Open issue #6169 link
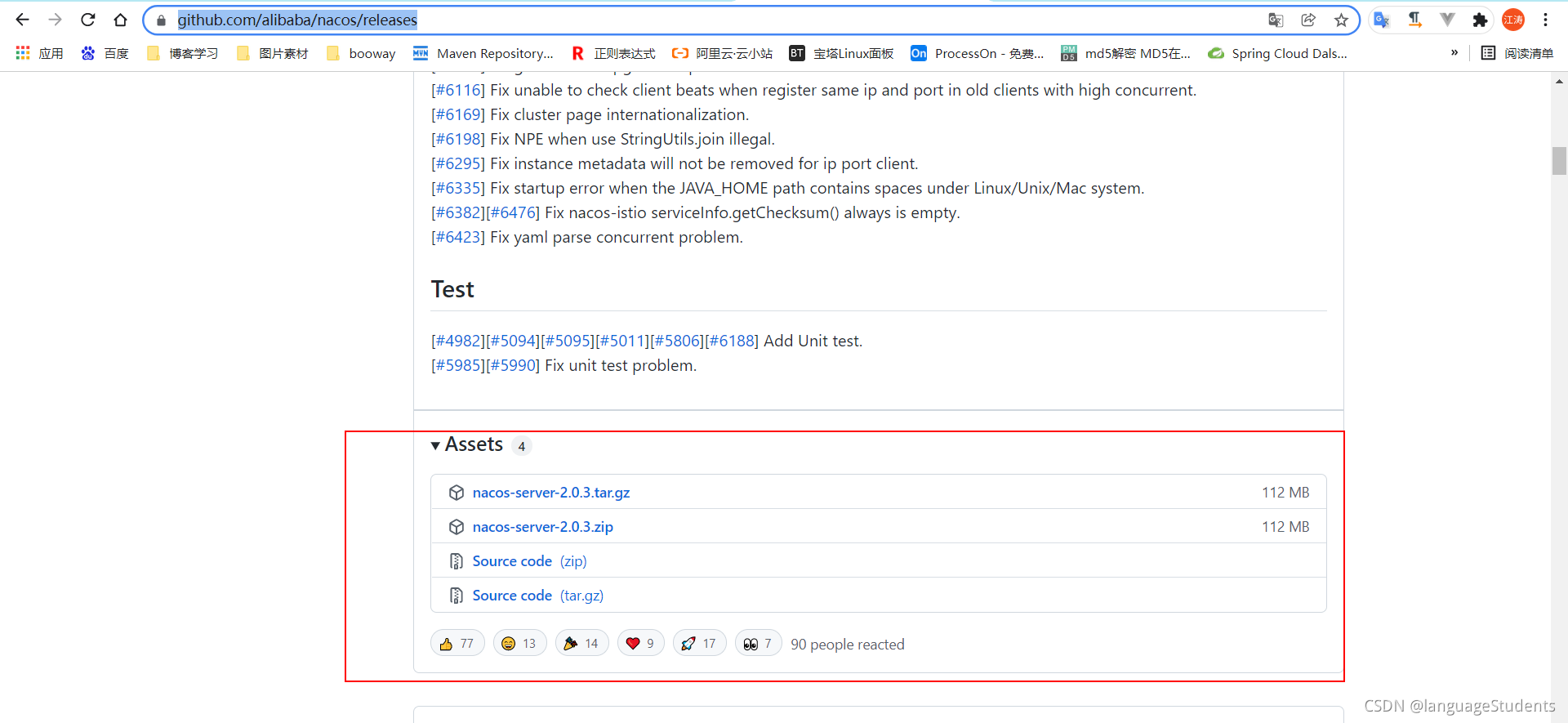 point(458,114)
